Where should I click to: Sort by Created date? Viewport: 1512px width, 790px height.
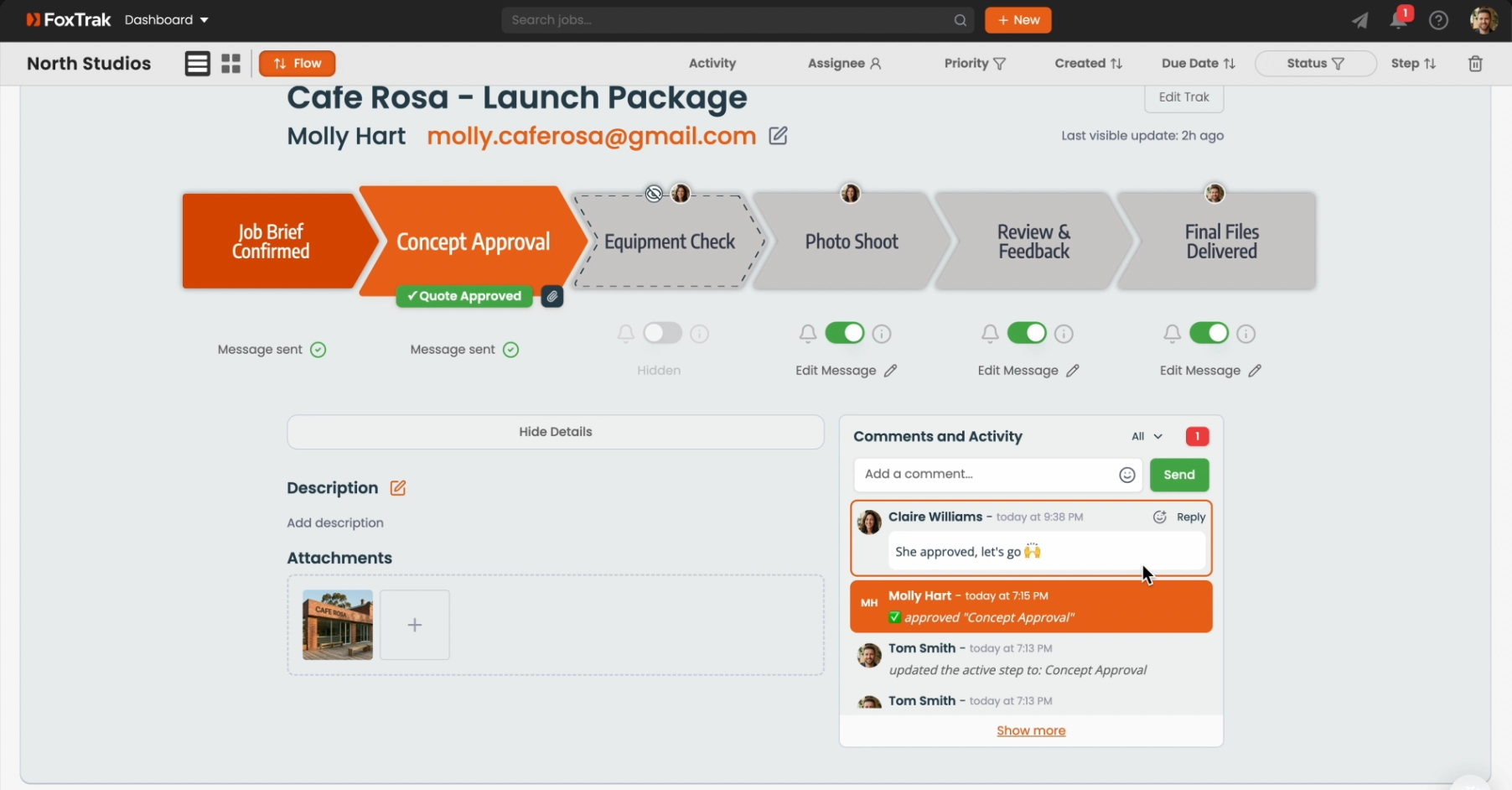point(1089,64)
